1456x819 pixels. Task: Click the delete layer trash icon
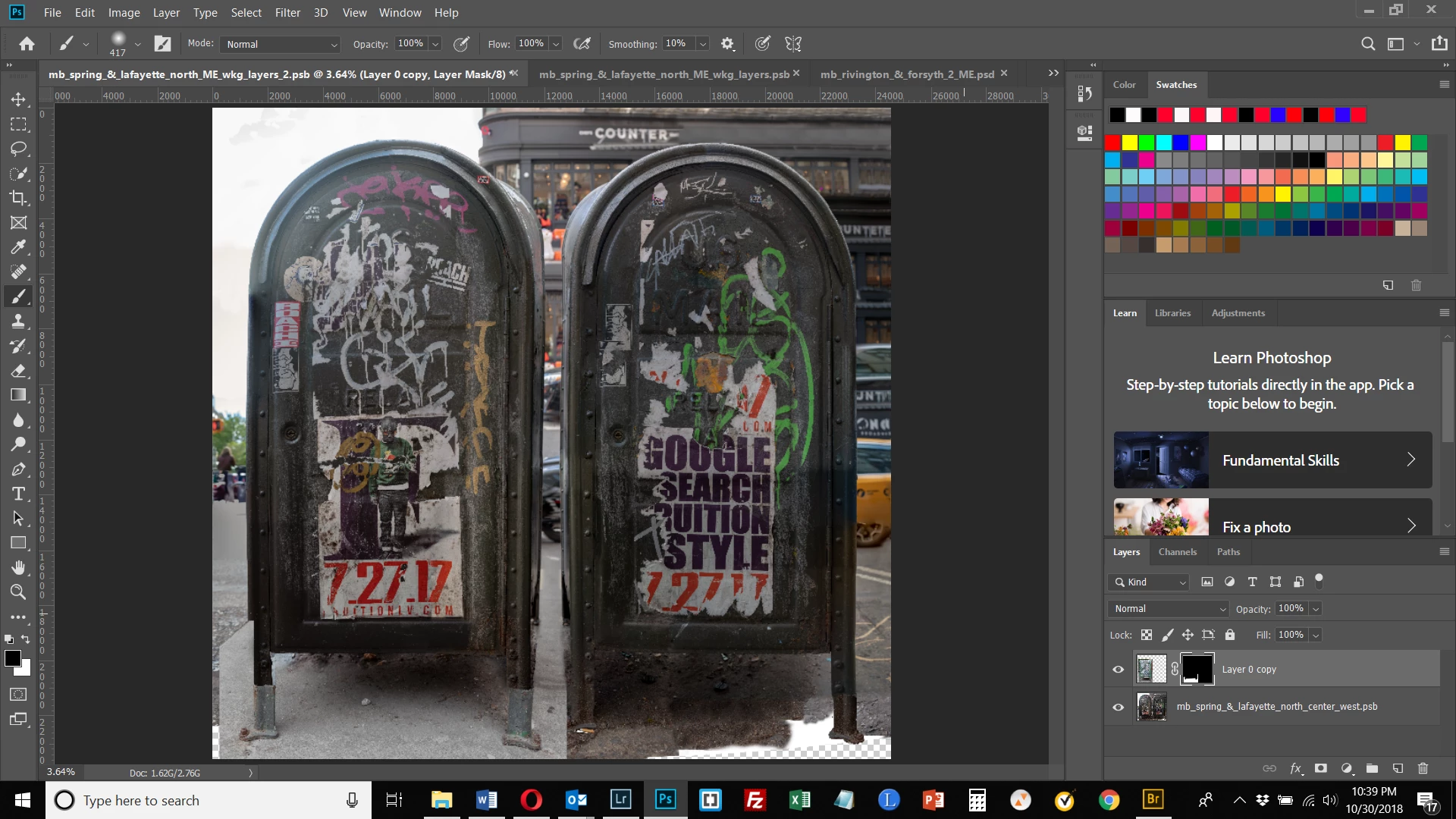click(x=1423, y=768)
